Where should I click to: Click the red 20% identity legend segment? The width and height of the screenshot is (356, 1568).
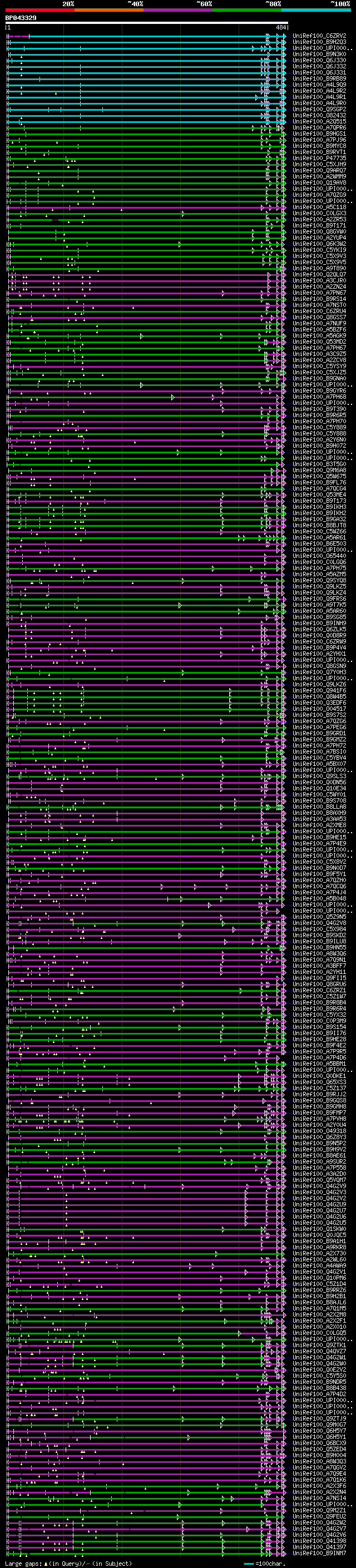39,10
